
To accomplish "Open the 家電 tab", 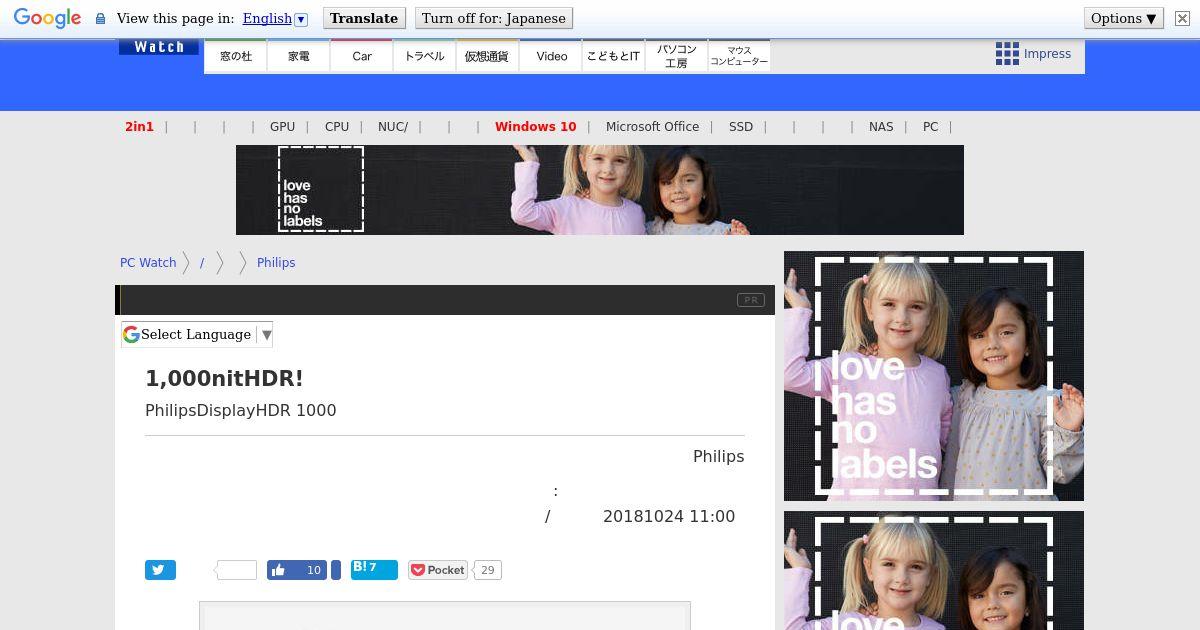I will tap(299, 56).
